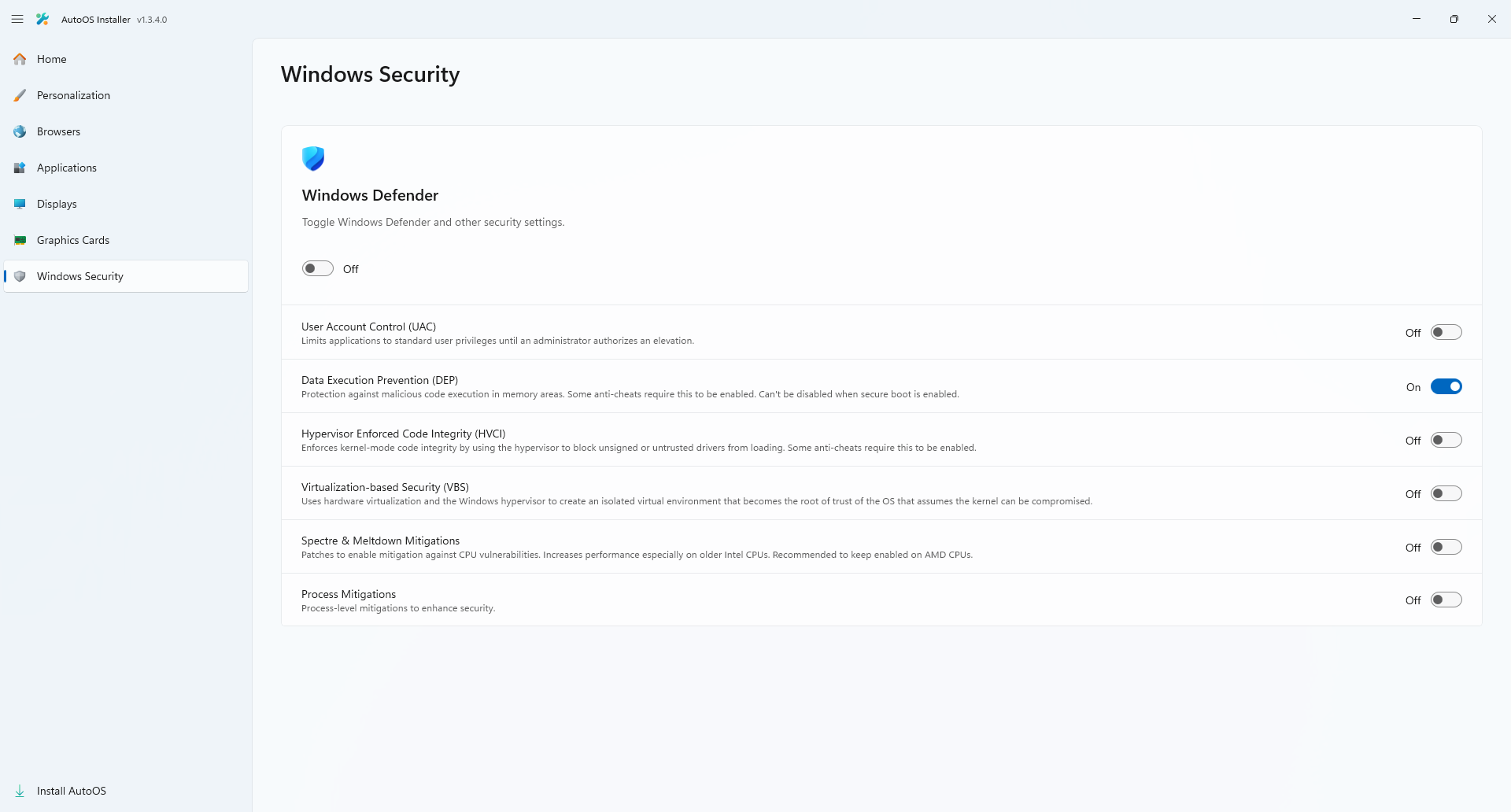The image size is (1511, 812).
Task: Click the Spectre & Meltdown Mitigations label
Action: [380, 541]
